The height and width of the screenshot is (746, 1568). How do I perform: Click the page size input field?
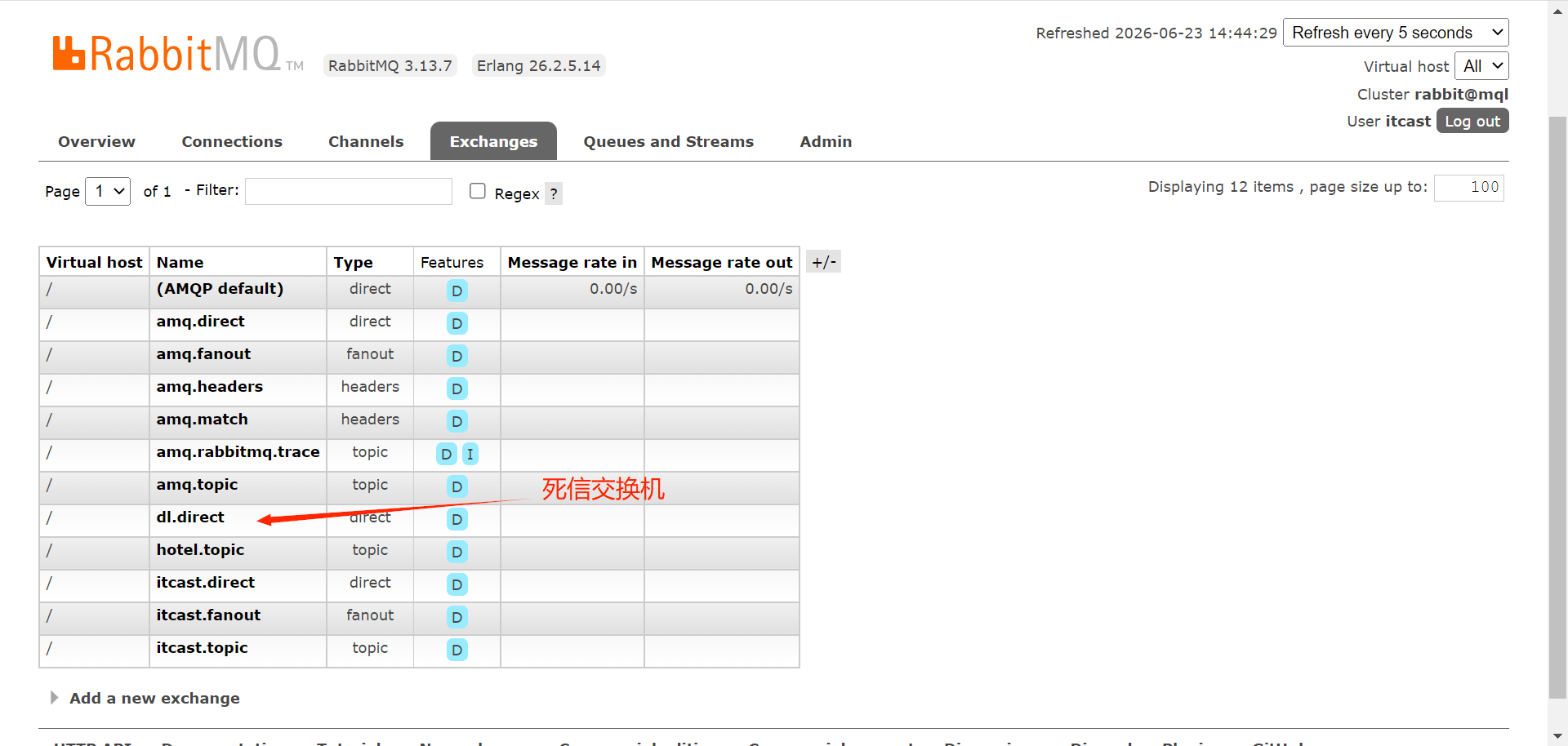pyautogui.click(x=1469, y=188)
